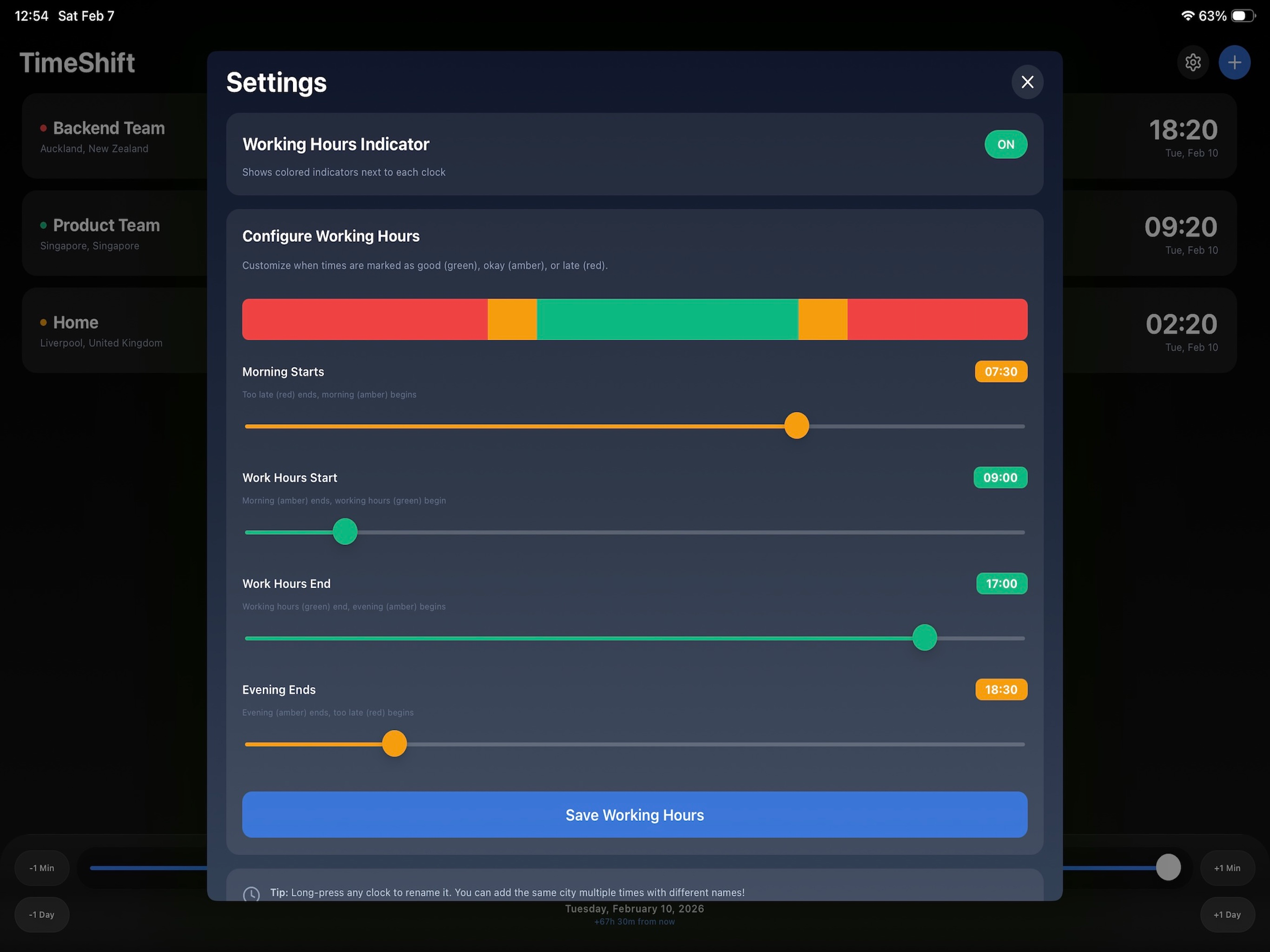Click Save Working Hours button

[x=635, y=814]
